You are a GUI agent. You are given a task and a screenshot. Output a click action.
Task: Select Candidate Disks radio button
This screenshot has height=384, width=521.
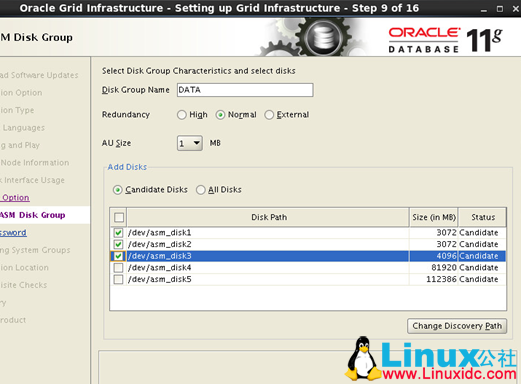(x=117, y=190)
